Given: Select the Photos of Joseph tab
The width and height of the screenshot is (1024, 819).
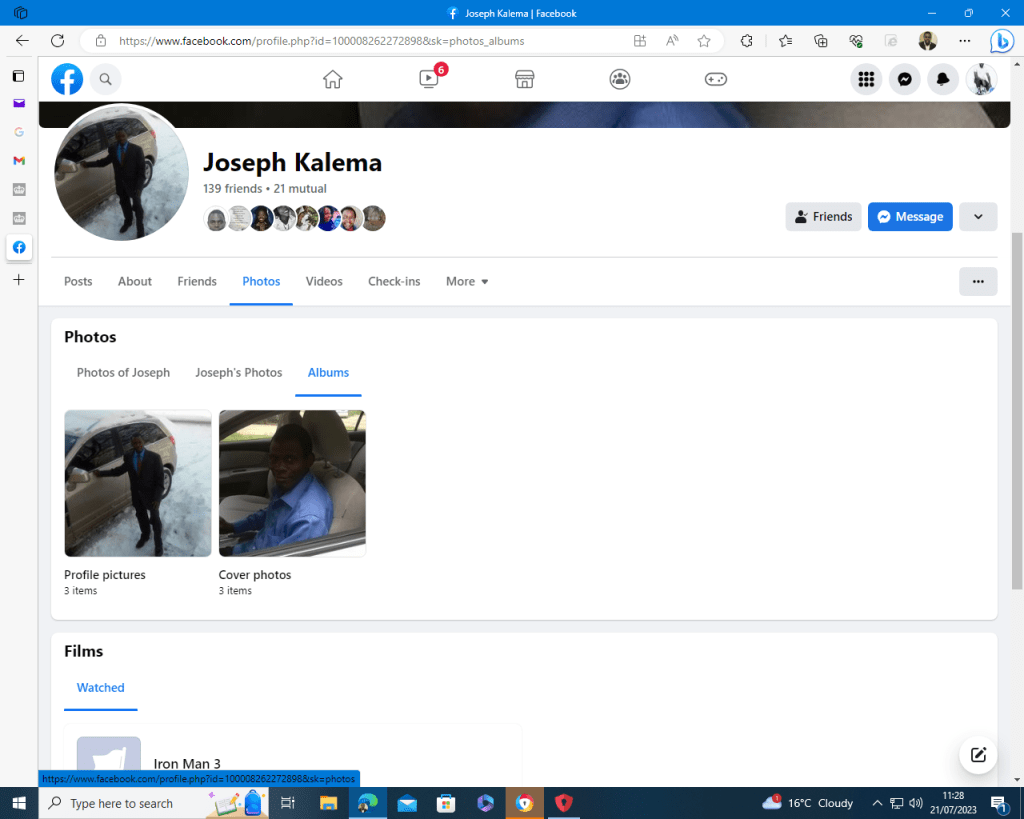Looking at the screenshot, I should point(123,373).
